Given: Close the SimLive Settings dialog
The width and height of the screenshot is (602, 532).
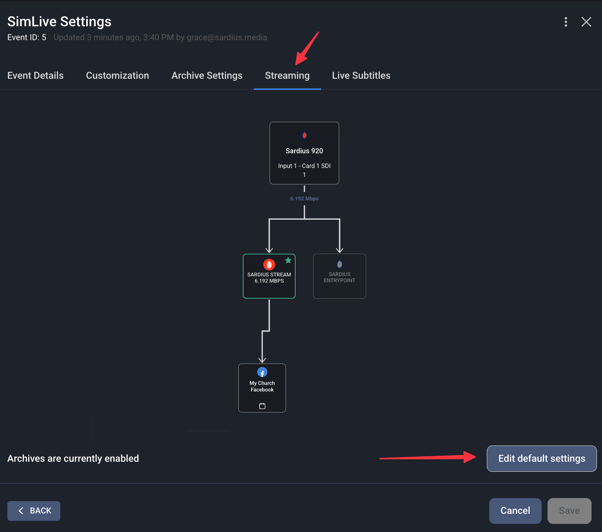Looking at the screenshot, I should click(586, 22).
